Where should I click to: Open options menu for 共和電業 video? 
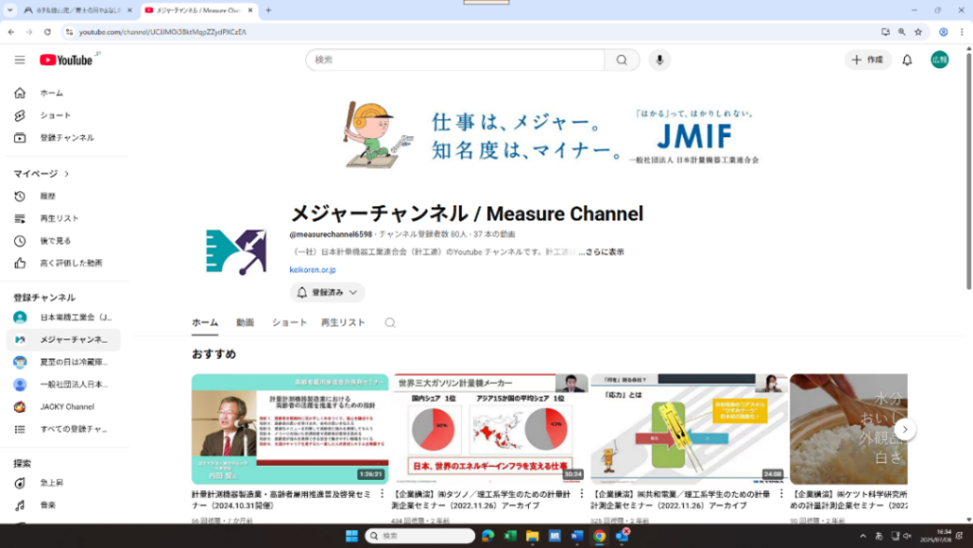pyautogui.click(x=781, y=494)
